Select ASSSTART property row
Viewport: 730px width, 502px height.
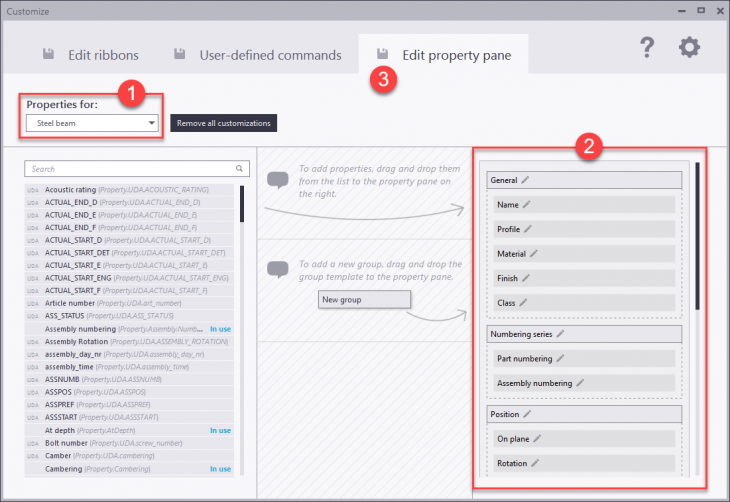129,417
